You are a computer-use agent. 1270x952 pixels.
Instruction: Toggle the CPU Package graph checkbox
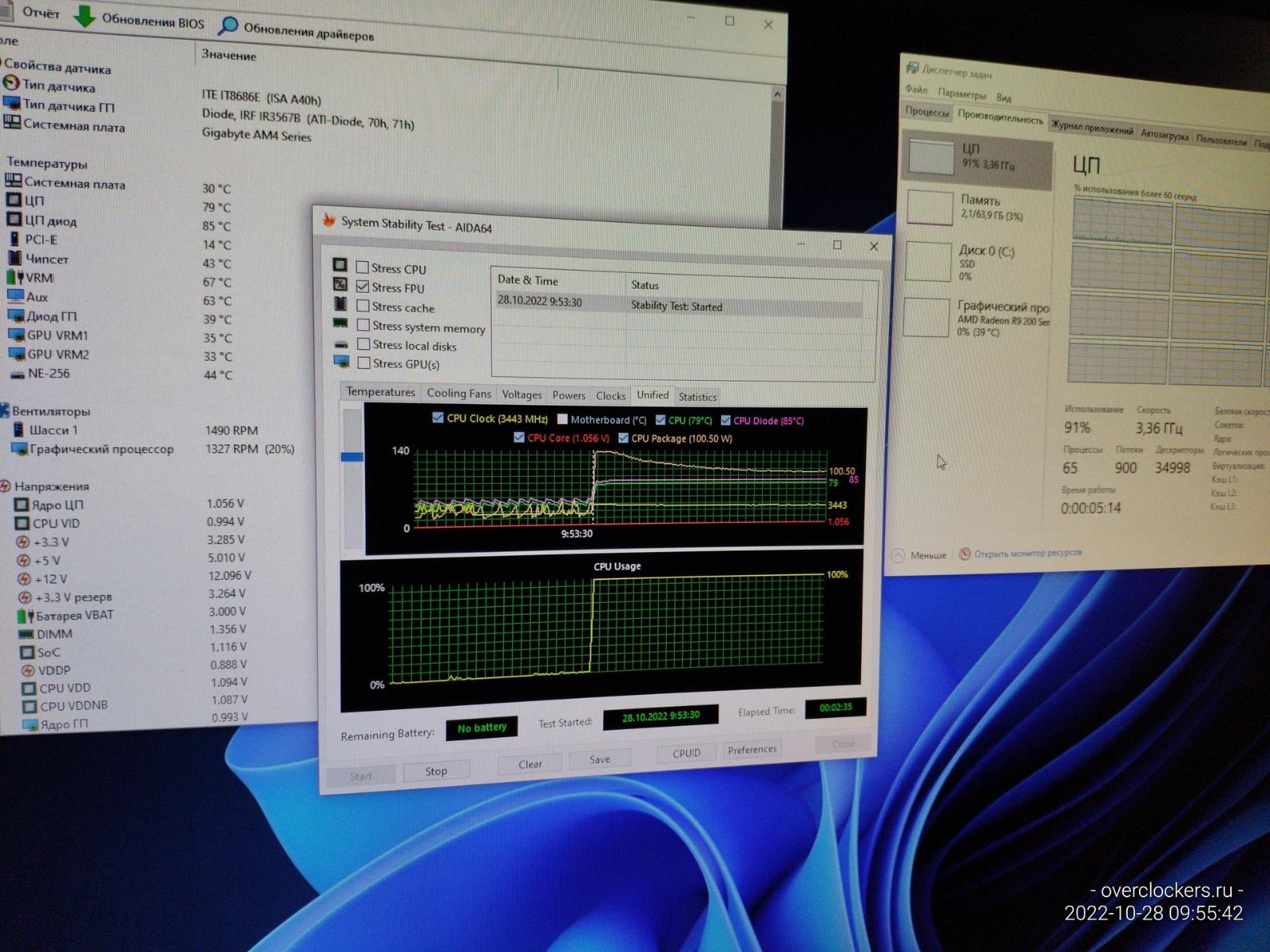tap(623, 438)
